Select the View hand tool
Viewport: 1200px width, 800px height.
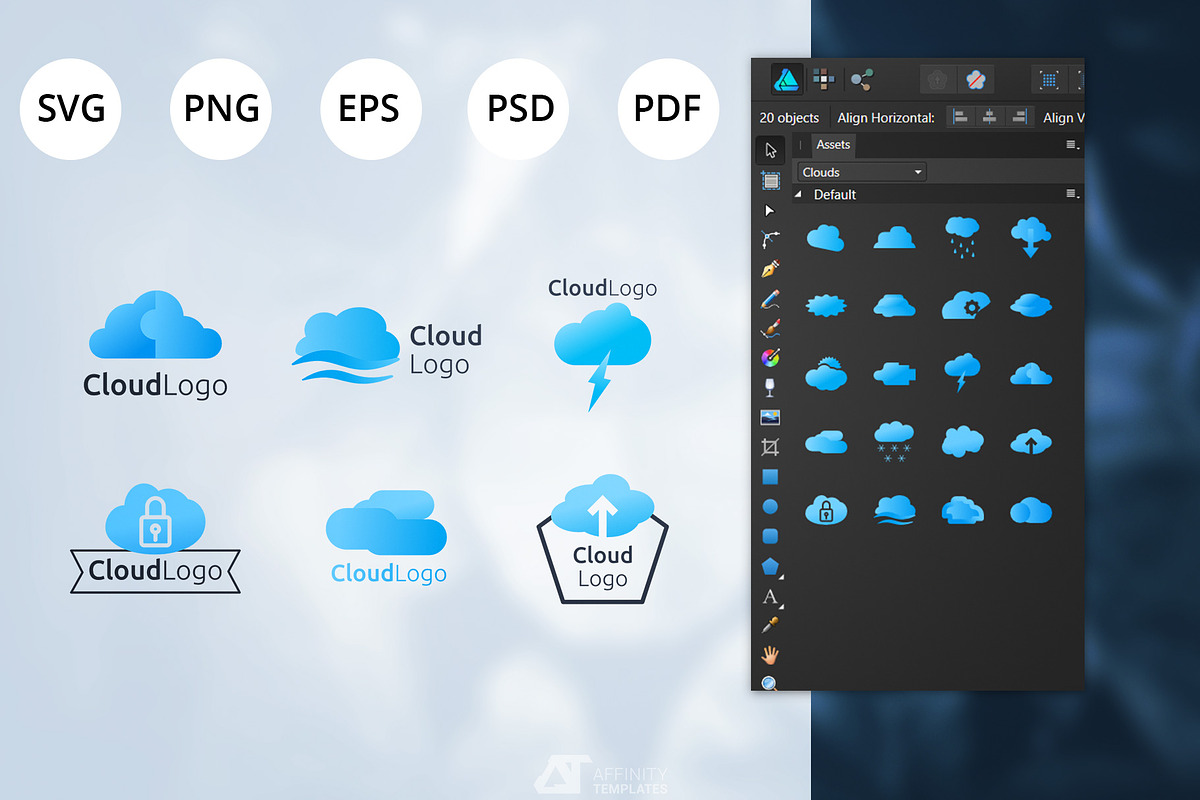click(770, 655)
